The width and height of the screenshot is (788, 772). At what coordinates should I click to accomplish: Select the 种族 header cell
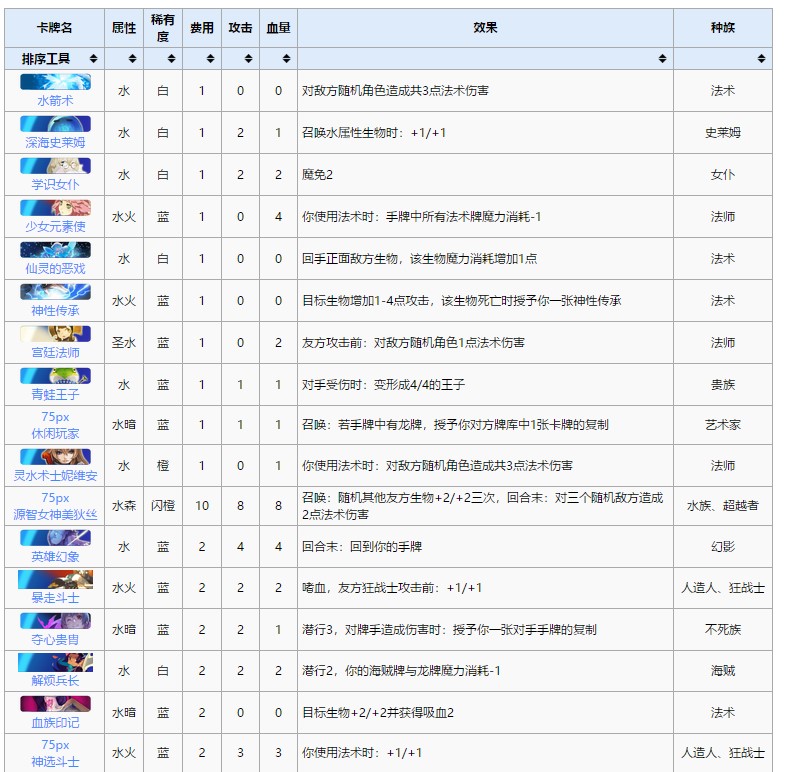pos(723,28)
